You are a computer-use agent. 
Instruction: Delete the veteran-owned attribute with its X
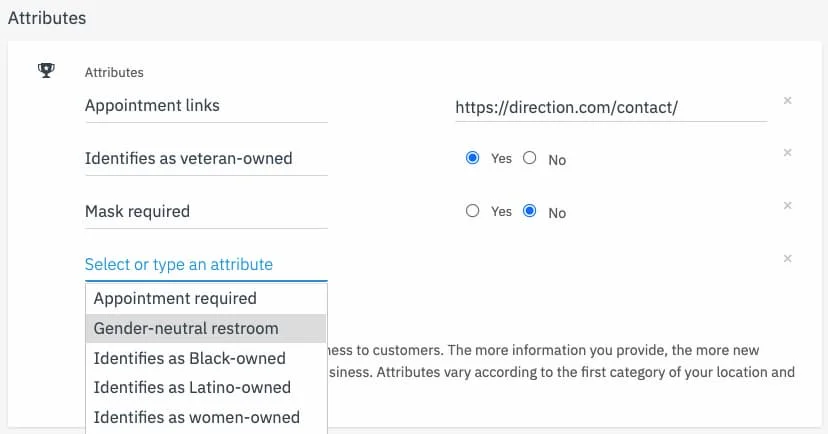tap(787, 153)
